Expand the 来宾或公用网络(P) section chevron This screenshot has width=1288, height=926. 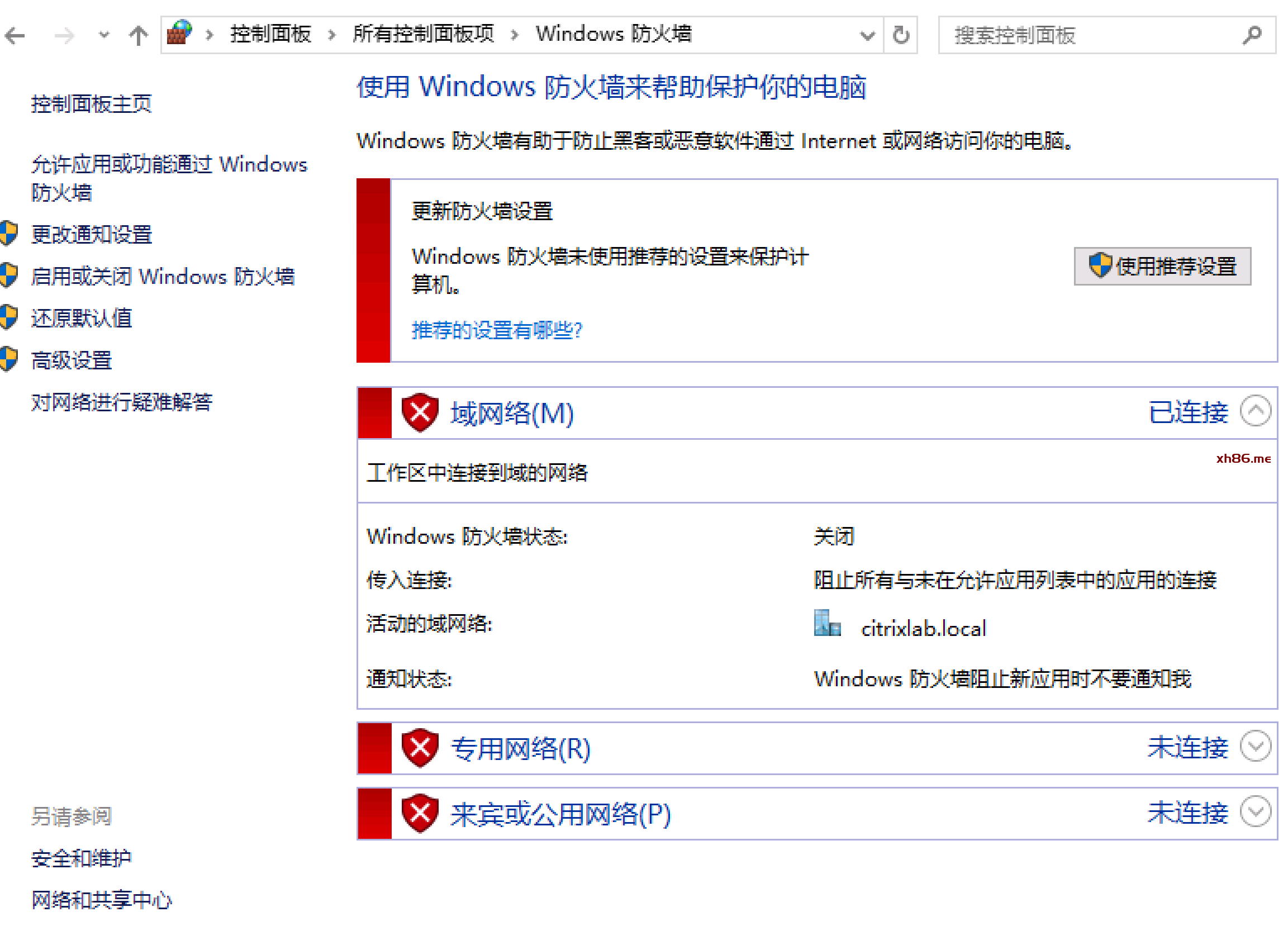pyautogui.click(x=1255, y=811)
